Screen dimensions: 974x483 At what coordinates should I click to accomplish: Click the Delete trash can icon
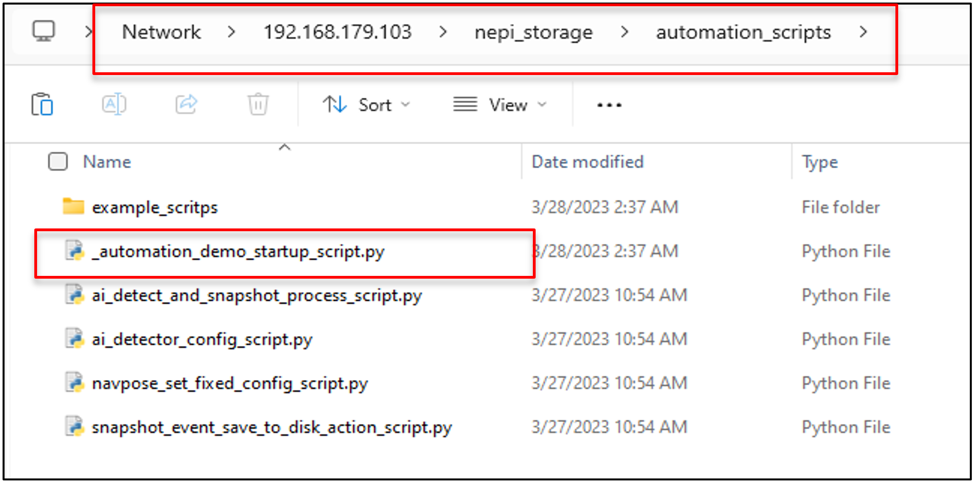point(258,104)
